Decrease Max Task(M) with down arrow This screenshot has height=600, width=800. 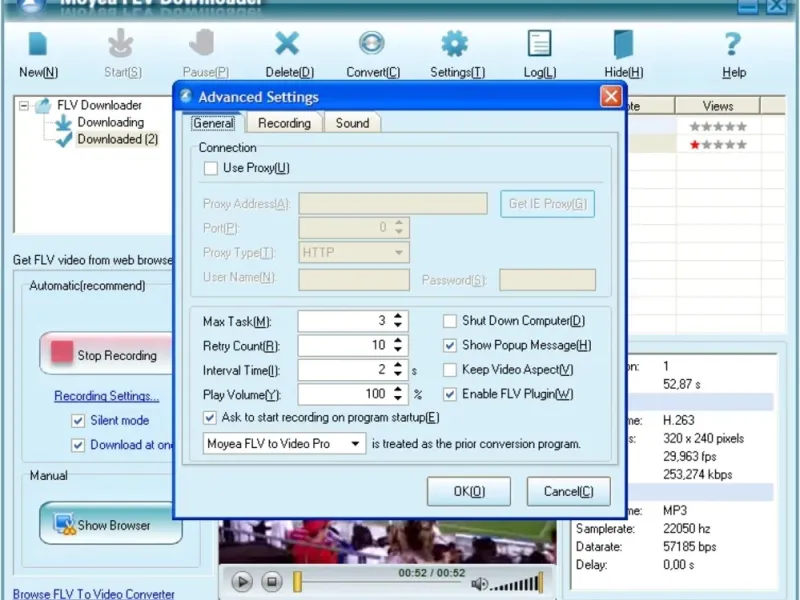398,326
